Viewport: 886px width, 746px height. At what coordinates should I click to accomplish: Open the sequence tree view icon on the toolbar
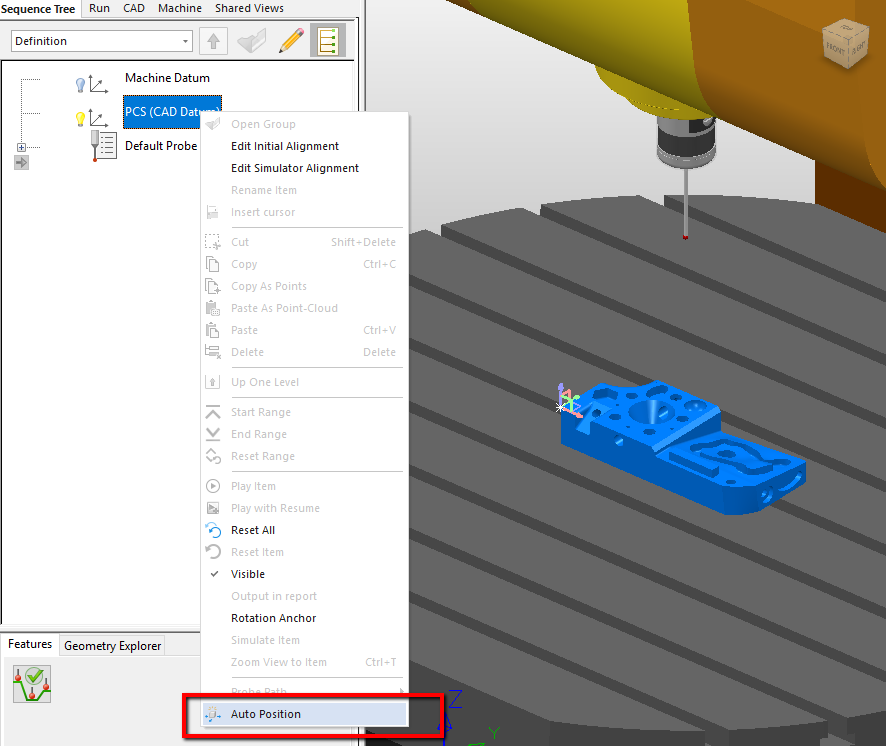tap(327, 40)
